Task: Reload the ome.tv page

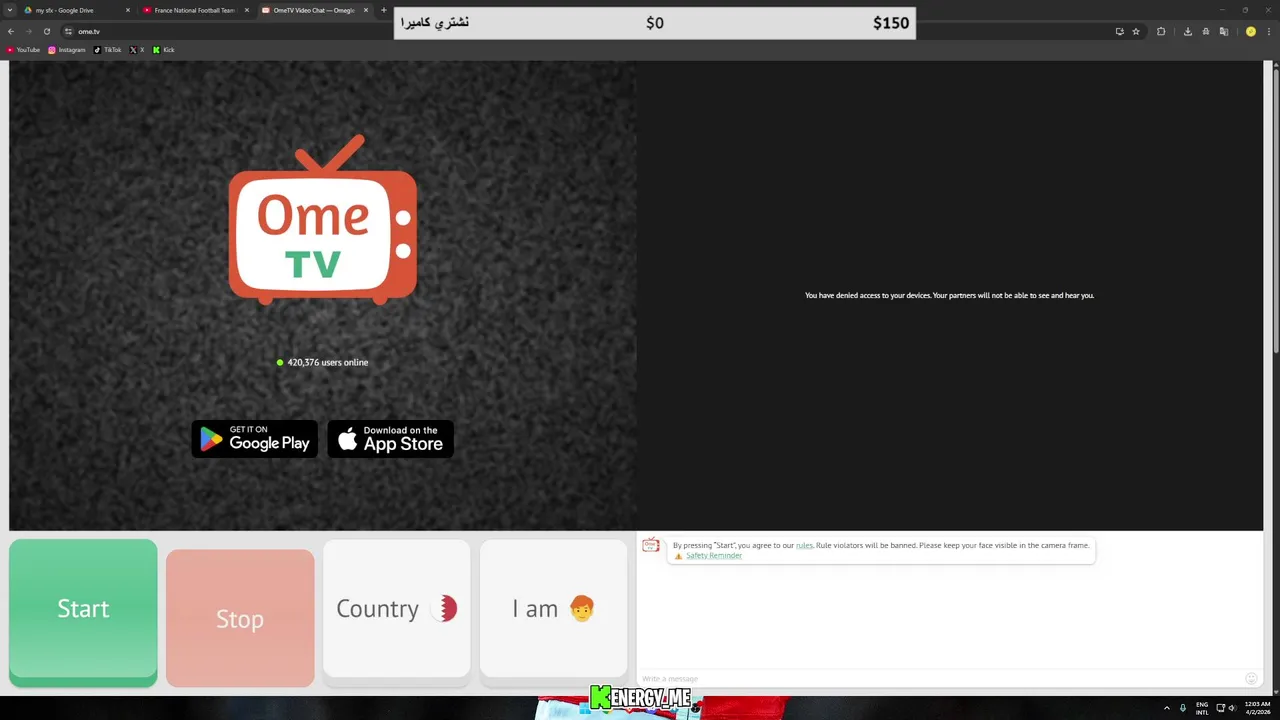Action: click(47, 31)
